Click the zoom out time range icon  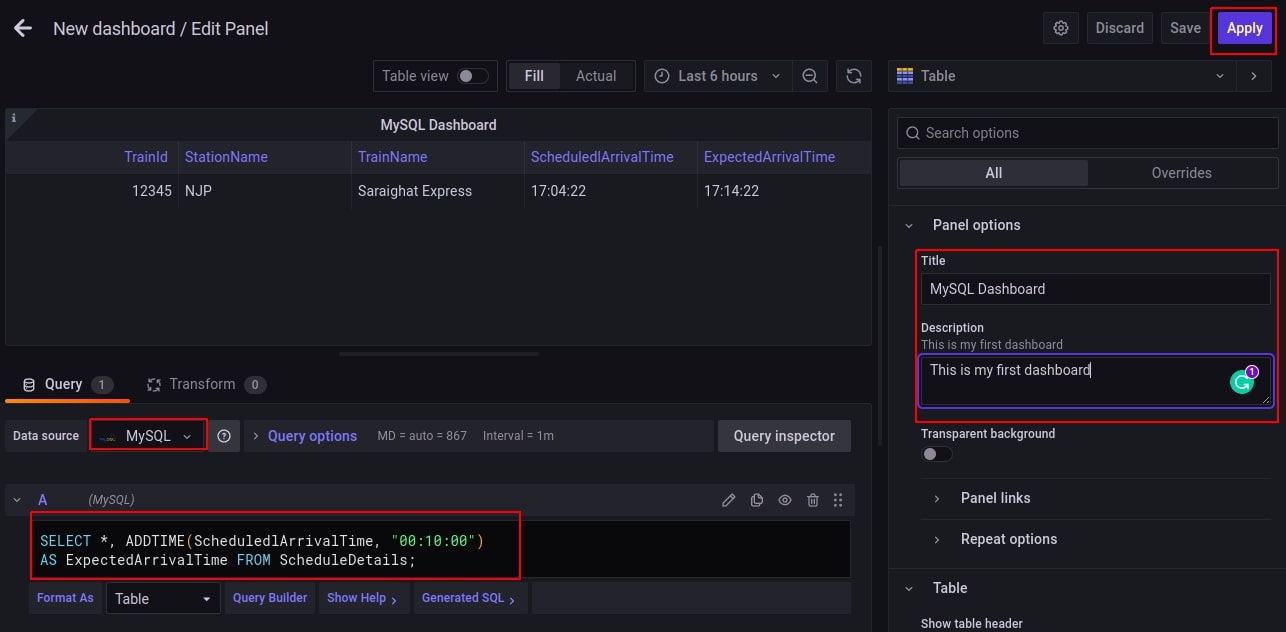click(x=810, y=76)
